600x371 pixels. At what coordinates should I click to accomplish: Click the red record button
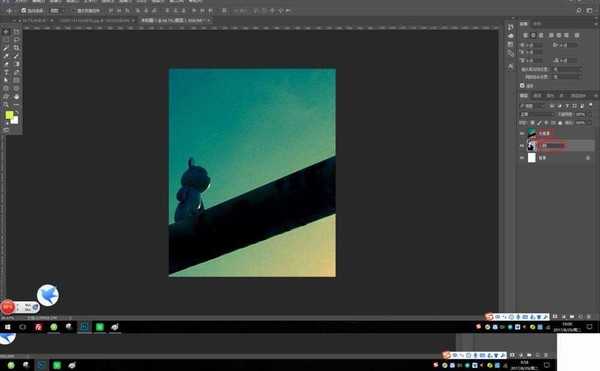pos(7,307)
